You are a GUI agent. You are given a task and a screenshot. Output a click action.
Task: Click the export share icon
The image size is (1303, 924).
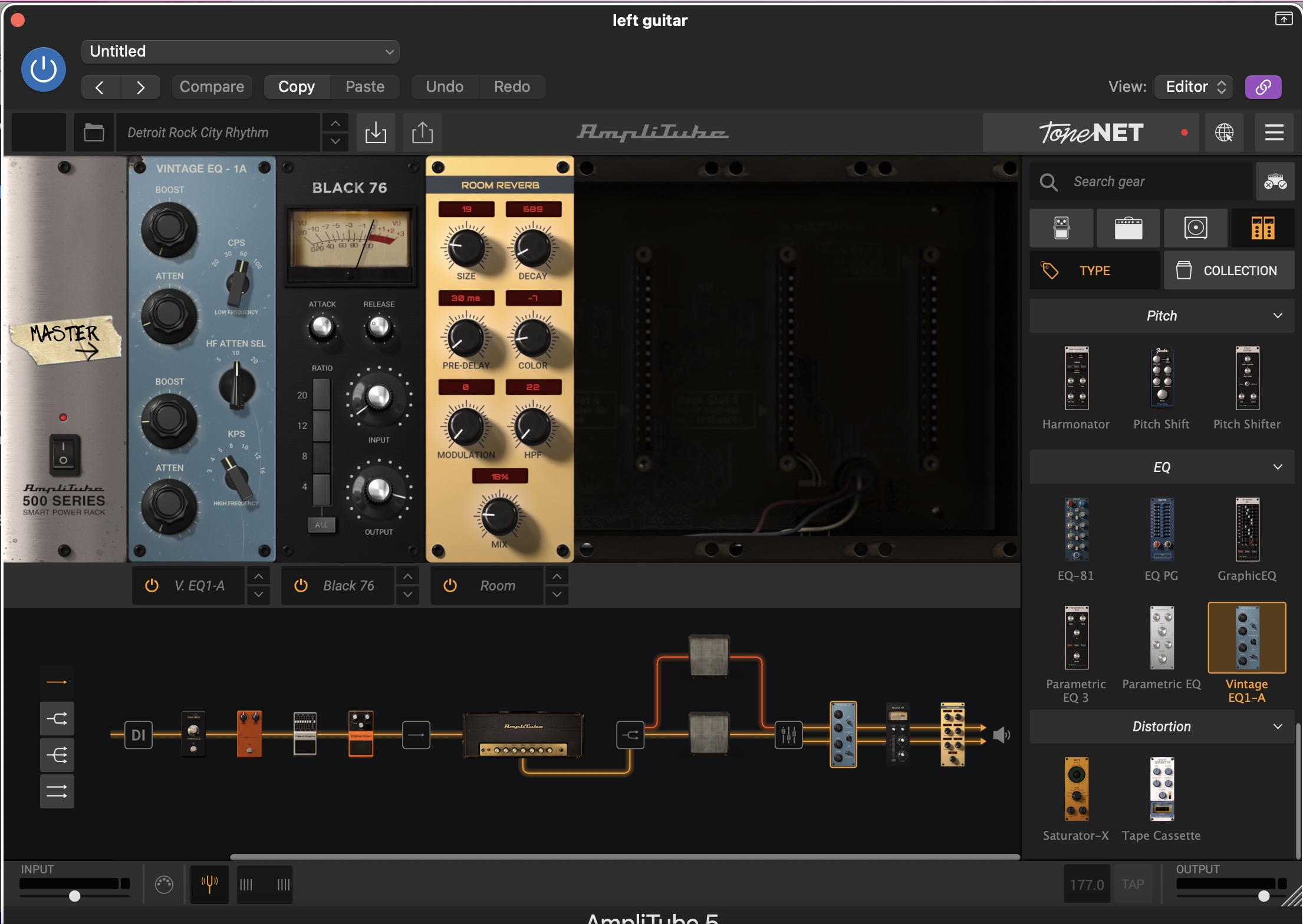point(422,132)
